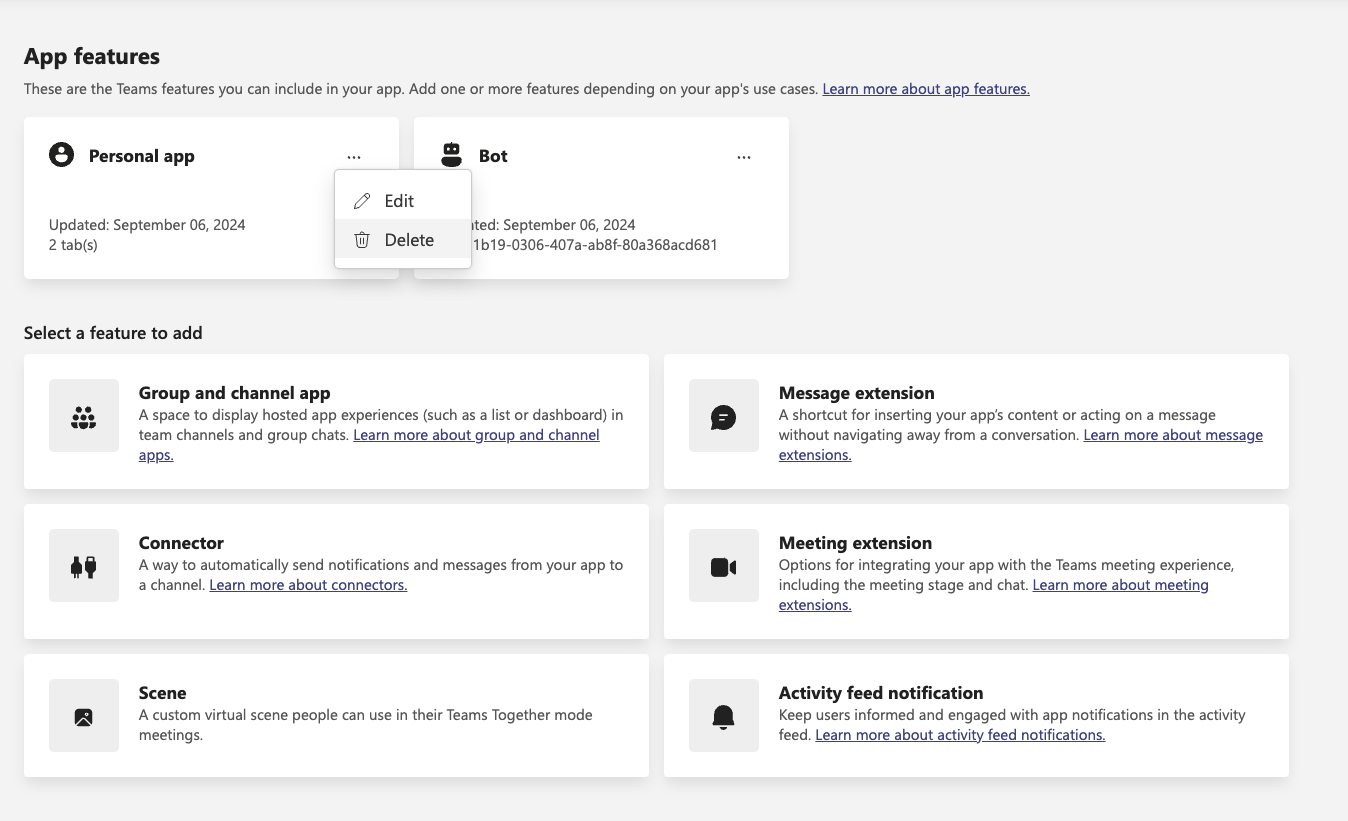Viewport: 1348px width, 821px height.
Task: Choose Delete from the context menu
Action: click(x=403, y=240)
